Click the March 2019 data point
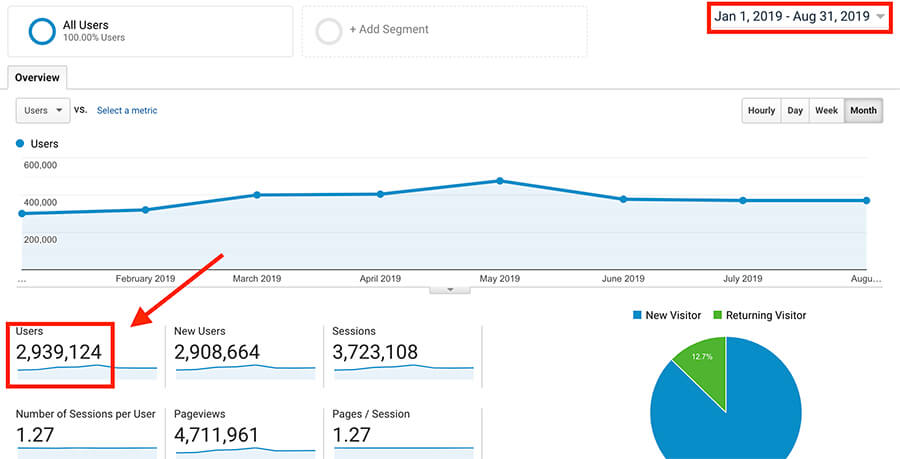900x459 pixels. (x=257, y=195)
